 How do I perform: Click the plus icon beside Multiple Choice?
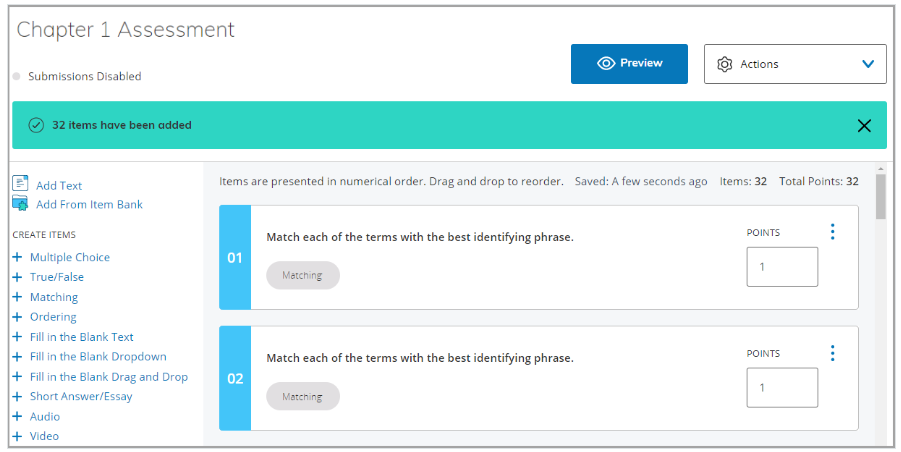pyautogui.click(x=17, y=257)
